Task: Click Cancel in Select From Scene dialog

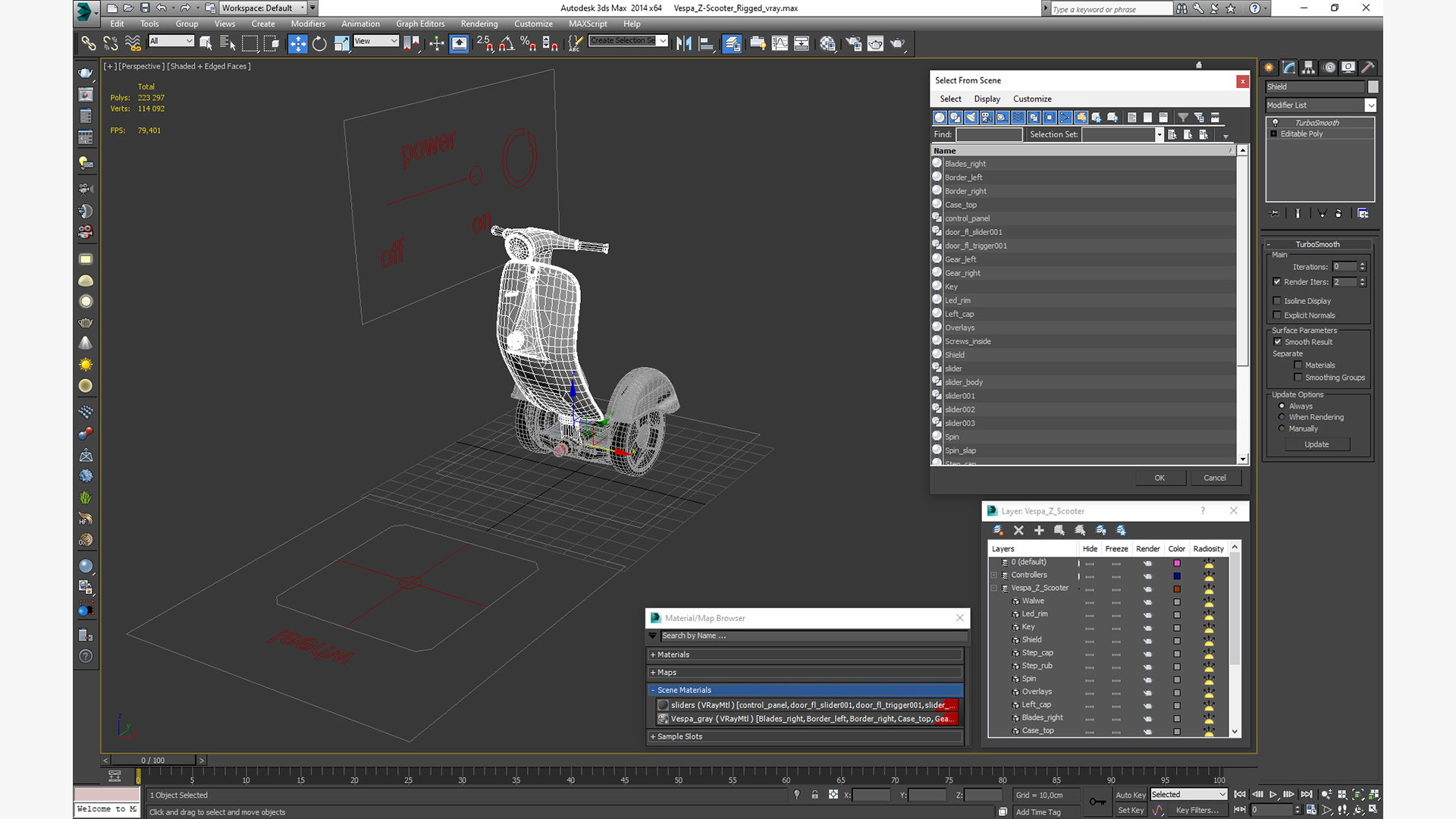Action: [x=1215, y=479]
